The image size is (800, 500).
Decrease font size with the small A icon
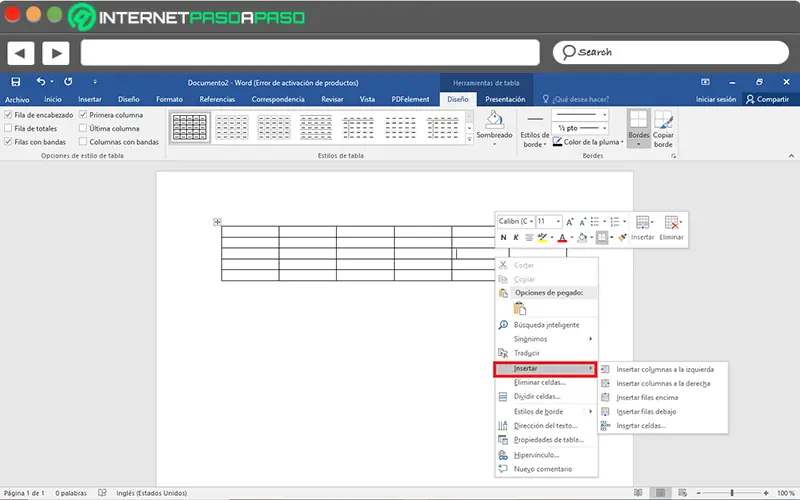coord(582,221)
